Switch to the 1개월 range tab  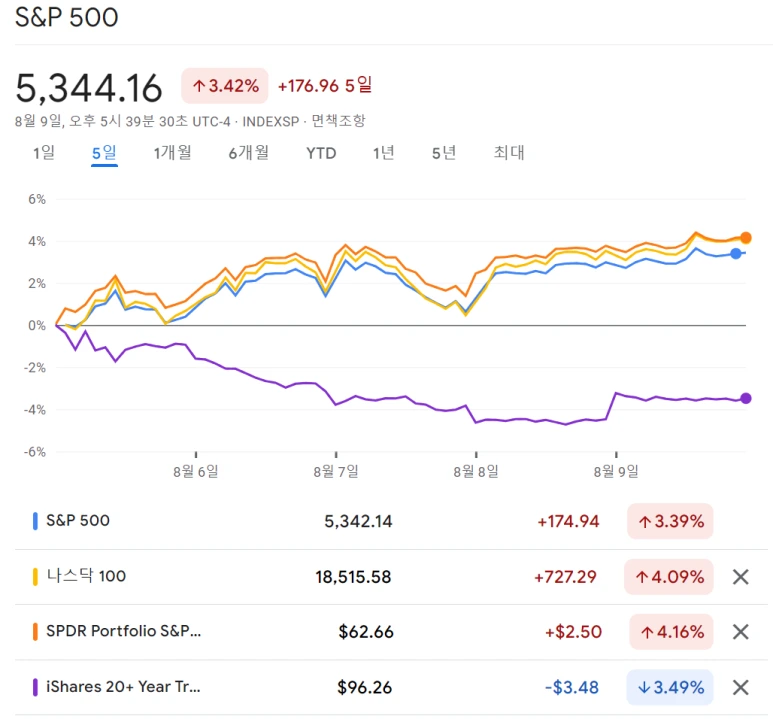coord(173,153)
